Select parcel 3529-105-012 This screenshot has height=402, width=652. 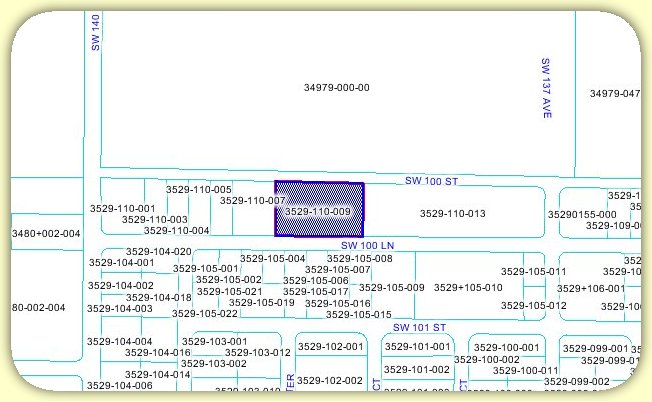pos(533,305)
